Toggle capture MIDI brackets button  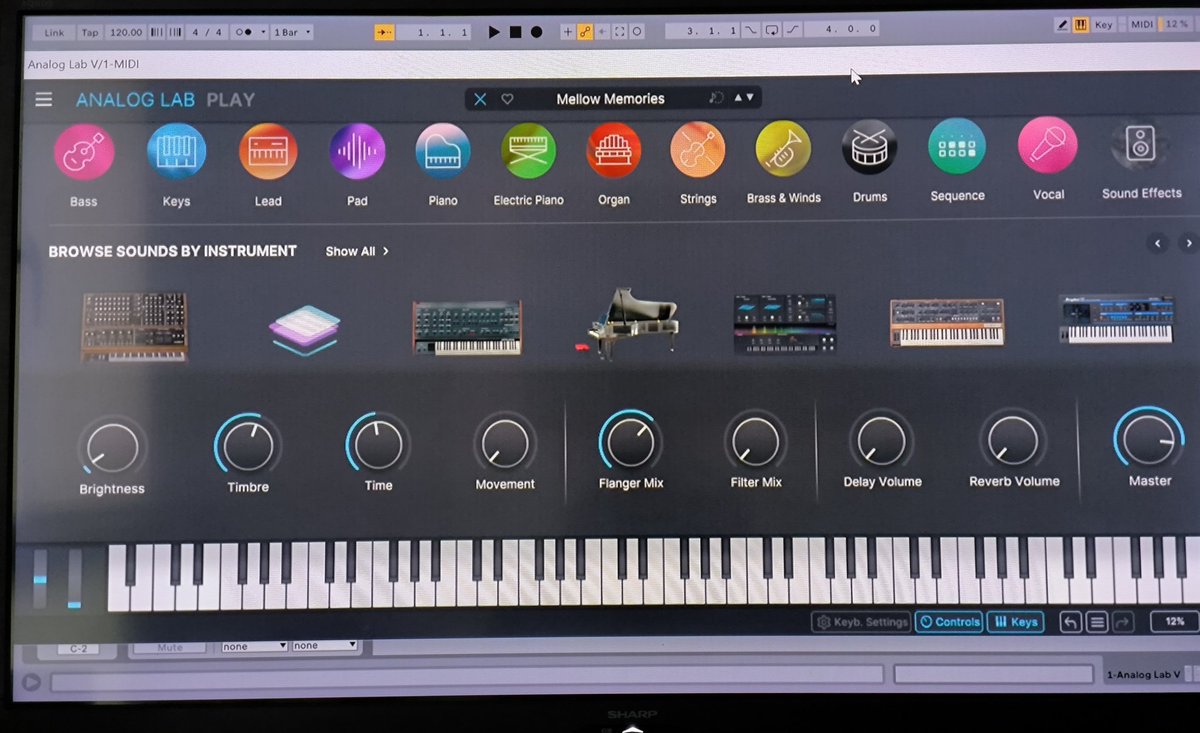click(x=619, y=32)
